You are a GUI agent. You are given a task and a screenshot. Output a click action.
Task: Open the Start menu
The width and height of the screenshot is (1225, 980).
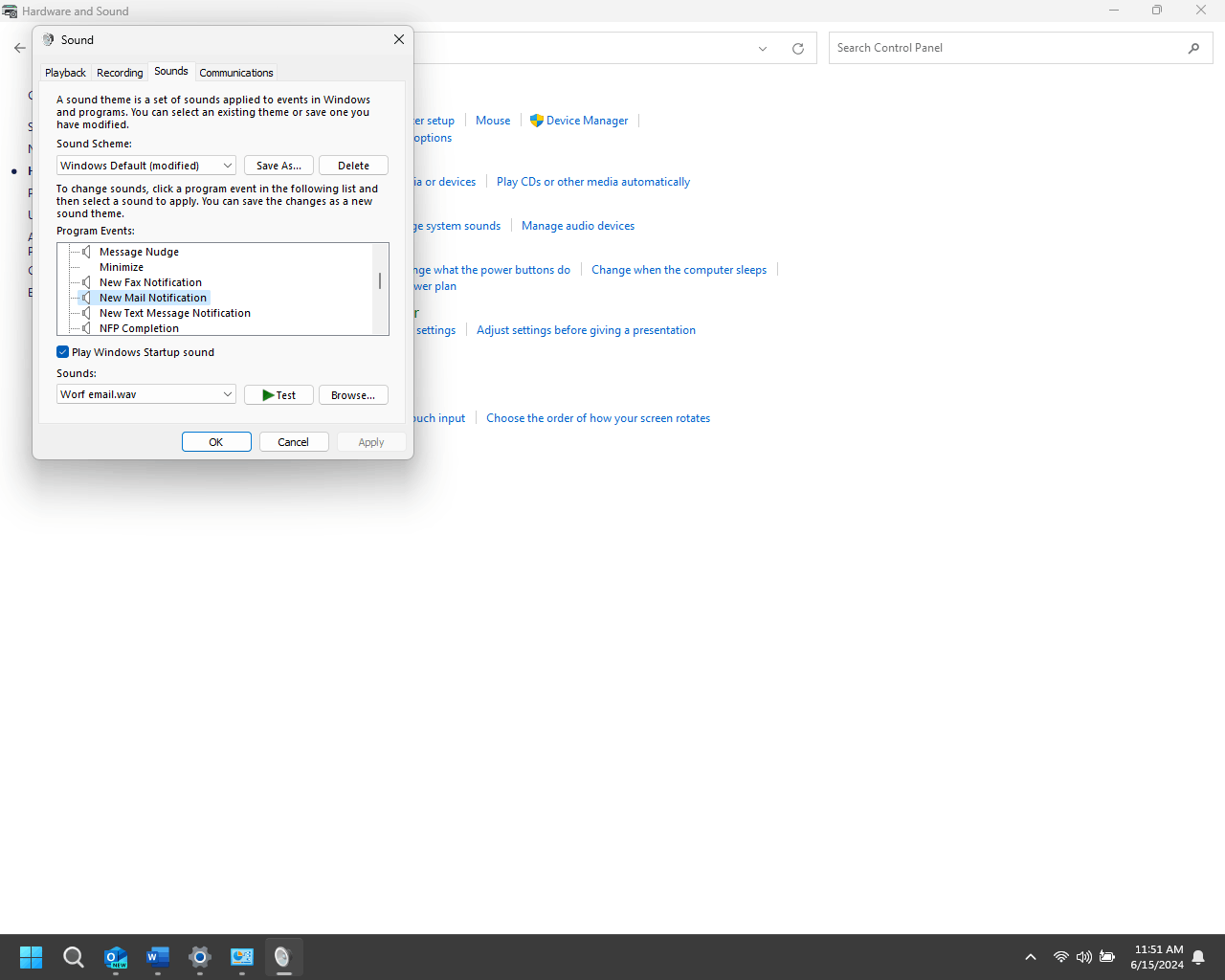pos(30,956)
